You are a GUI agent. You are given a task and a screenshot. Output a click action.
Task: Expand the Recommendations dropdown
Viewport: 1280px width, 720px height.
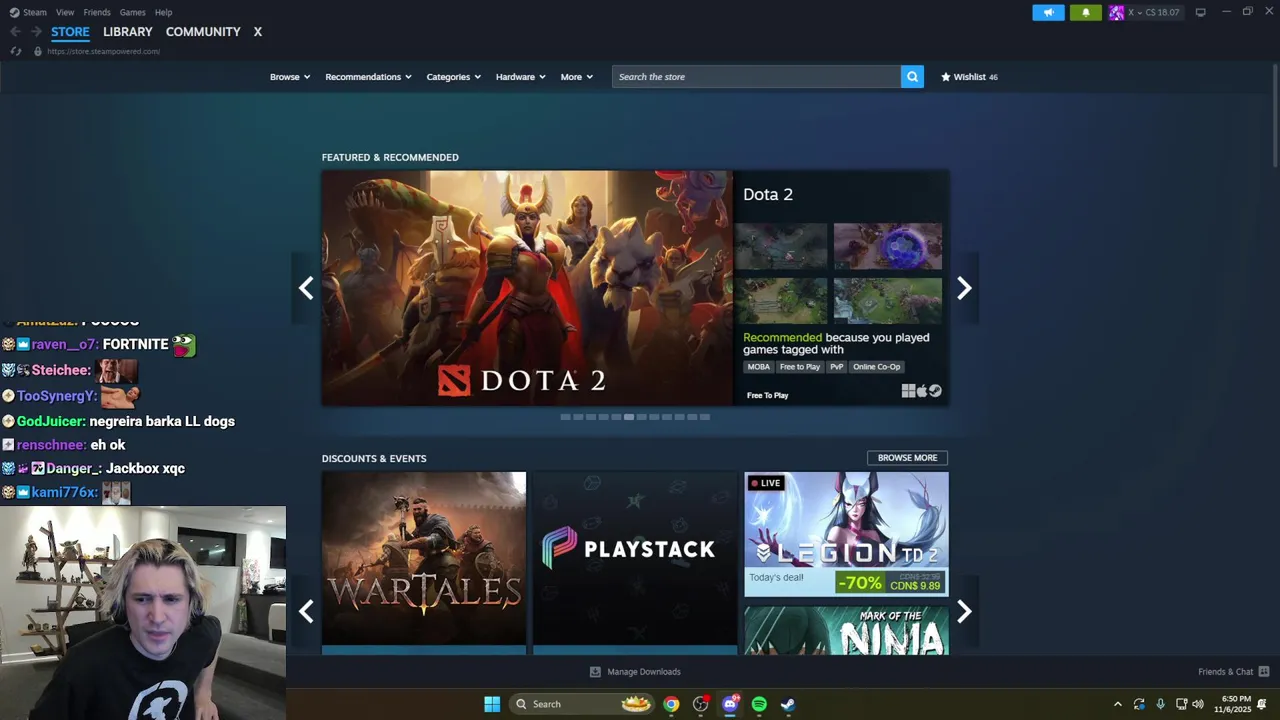(368, 77)
